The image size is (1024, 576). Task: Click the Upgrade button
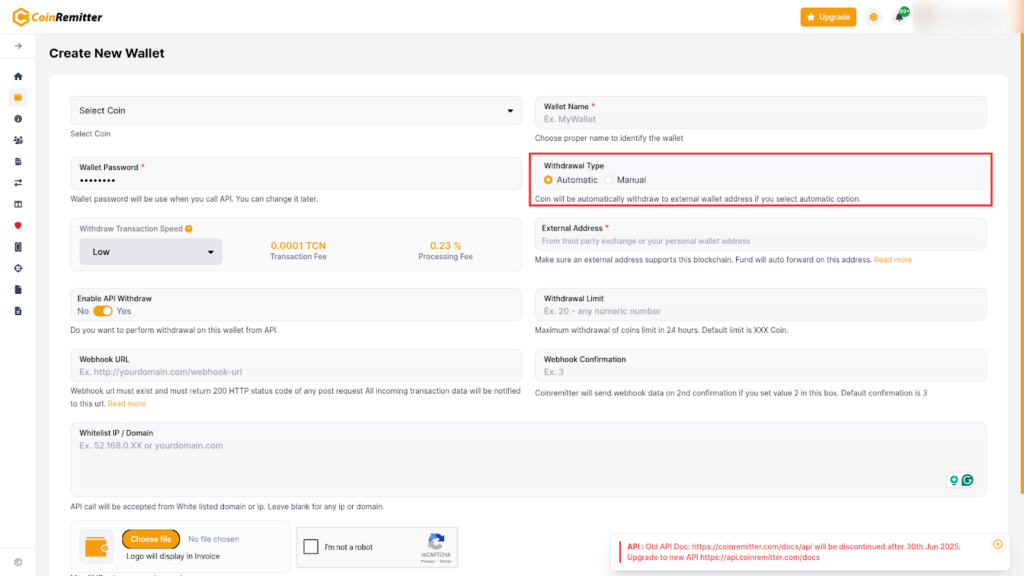(x=828, y=17)
